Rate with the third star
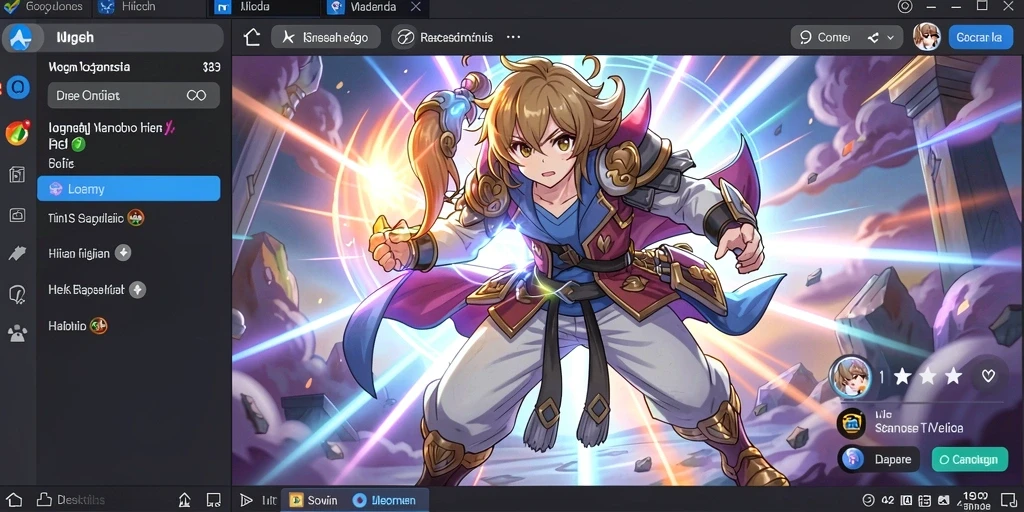Viewport: 1024px width, 512px height. (x=953, y=376)
